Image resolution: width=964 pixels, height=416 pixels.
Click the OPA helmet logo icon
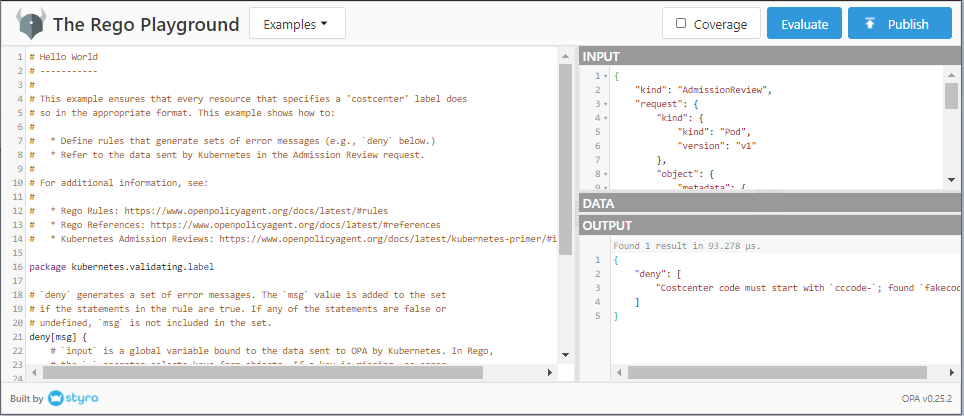31,24
